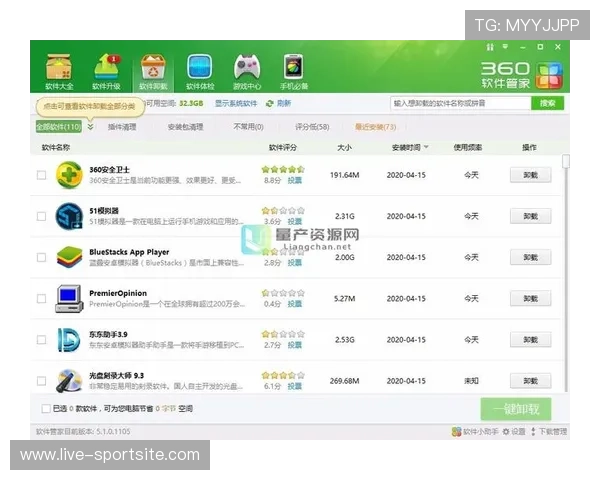Open the 软件升级 software upgrade icon
The width and height of the screenshot is (600, 480).
tap(106, 72)
